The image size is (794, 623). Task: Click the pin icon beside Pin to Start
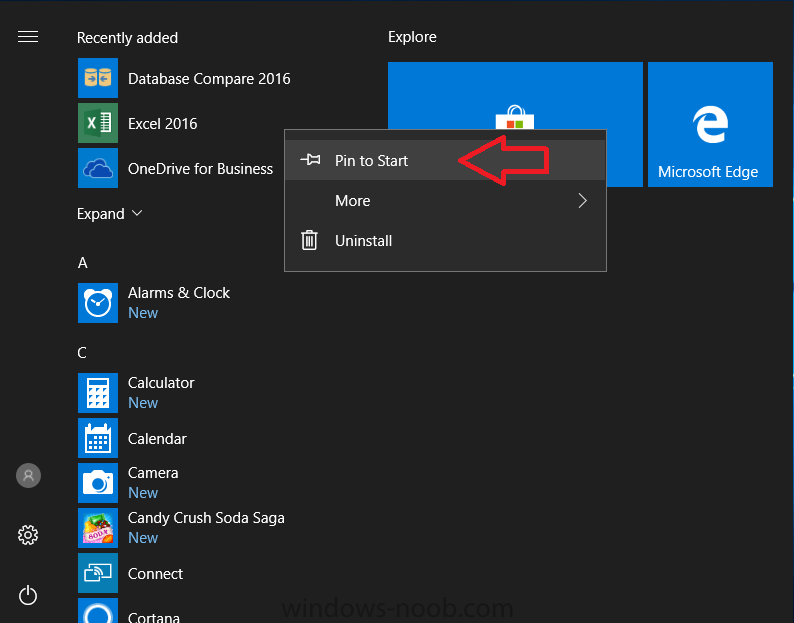(310, 160)
